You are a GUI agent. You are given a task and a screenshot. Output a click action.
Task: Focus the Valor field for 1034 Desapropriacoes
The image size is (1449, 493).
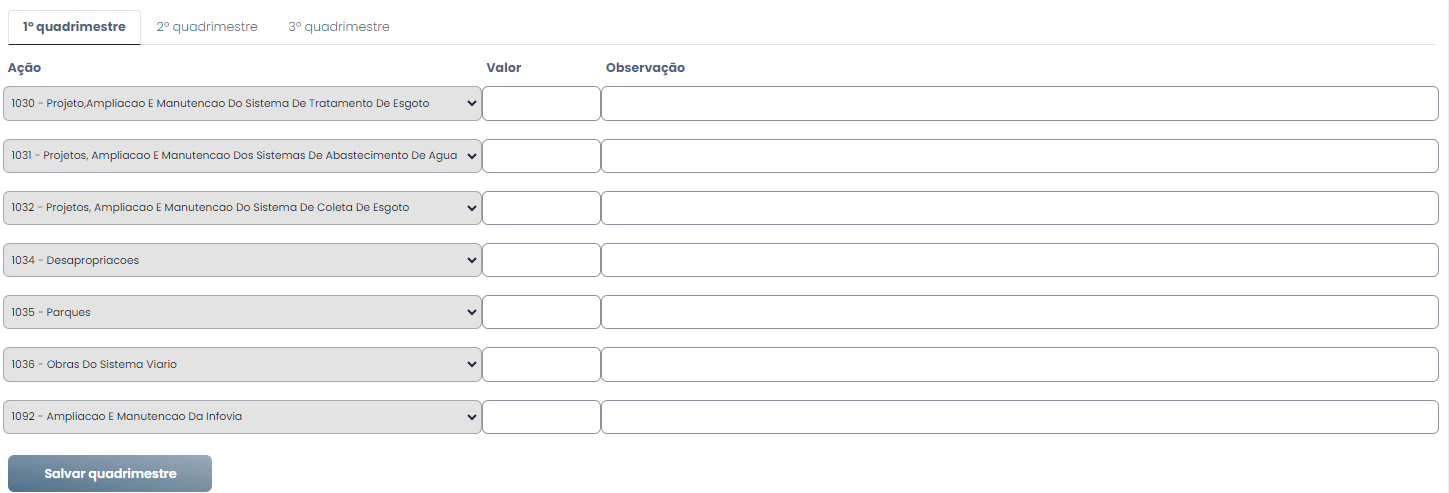point(541,260)
